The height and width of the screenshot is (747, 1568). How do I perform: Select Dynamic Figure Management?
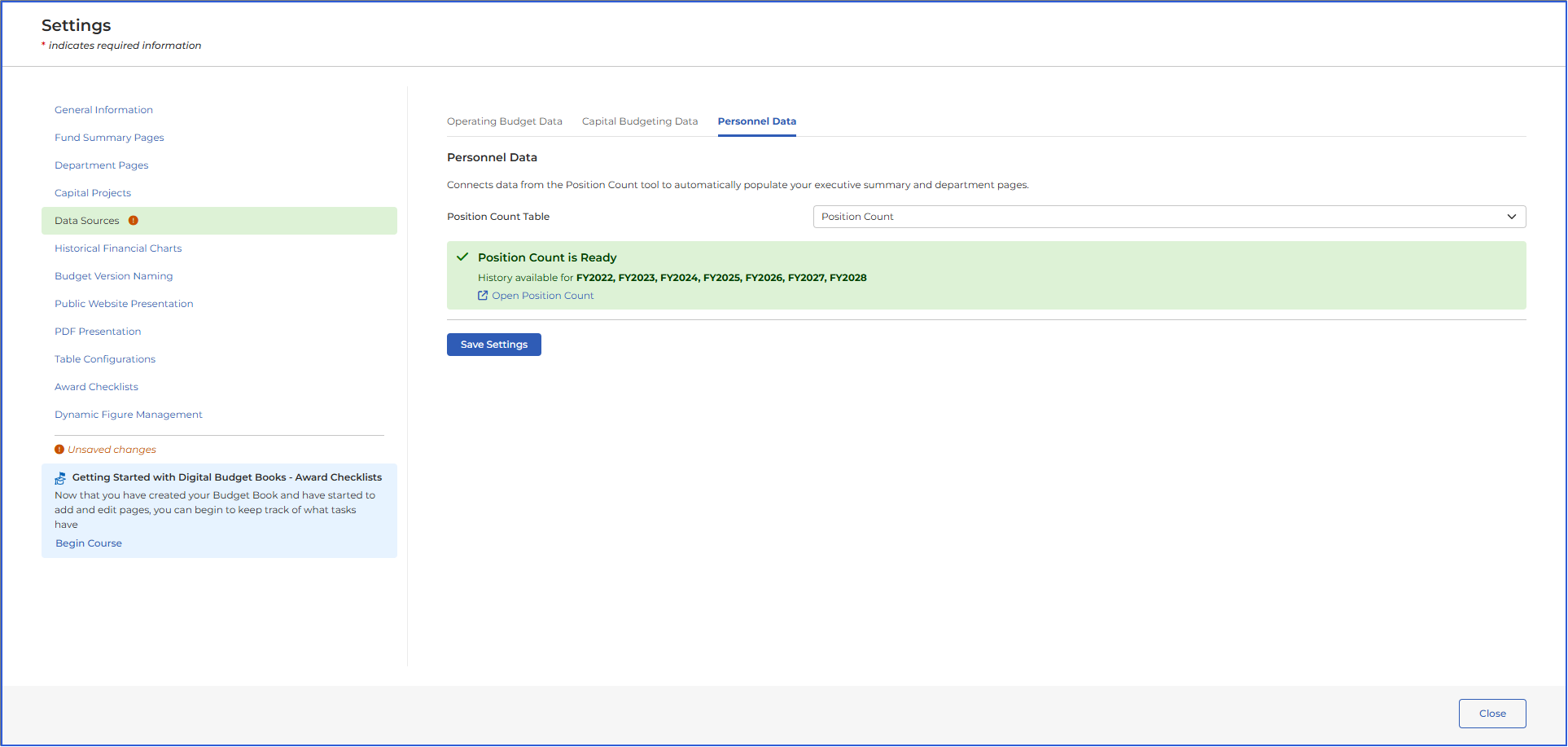129,415
